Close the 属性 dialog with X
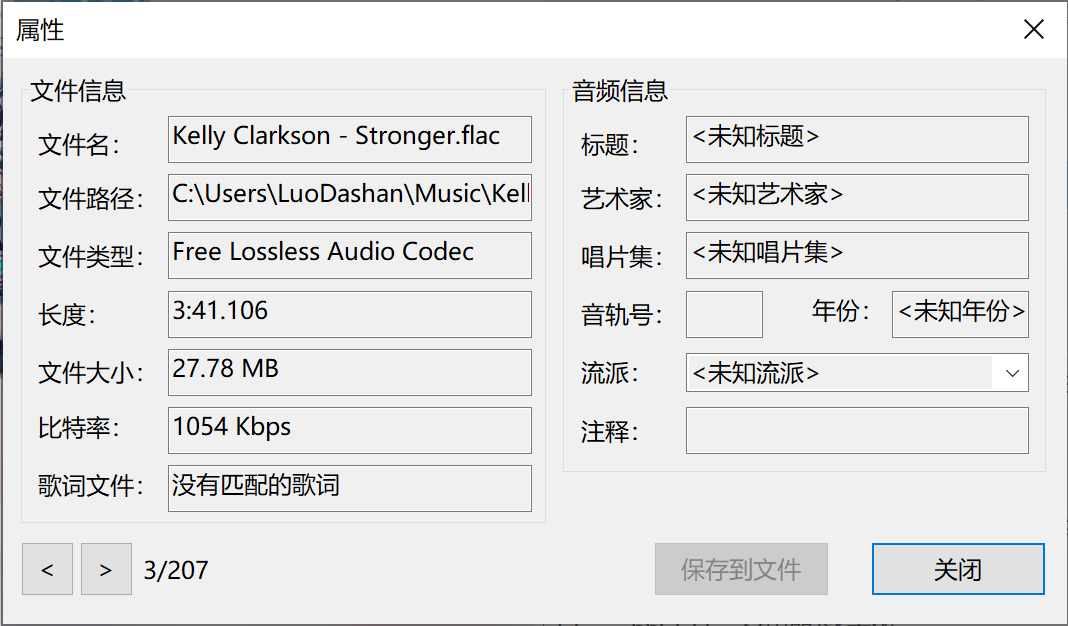1068x626 pixels. pyautogui.click(x=1033, y=29)
